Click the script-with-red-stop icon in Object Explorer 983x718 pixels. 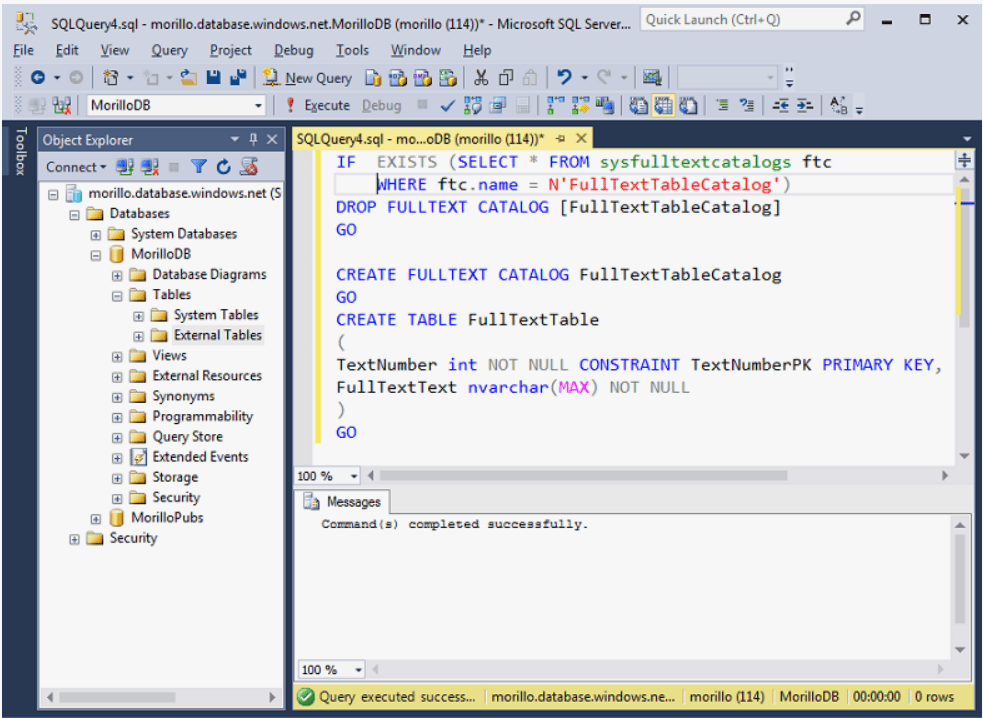click(249, 167)
